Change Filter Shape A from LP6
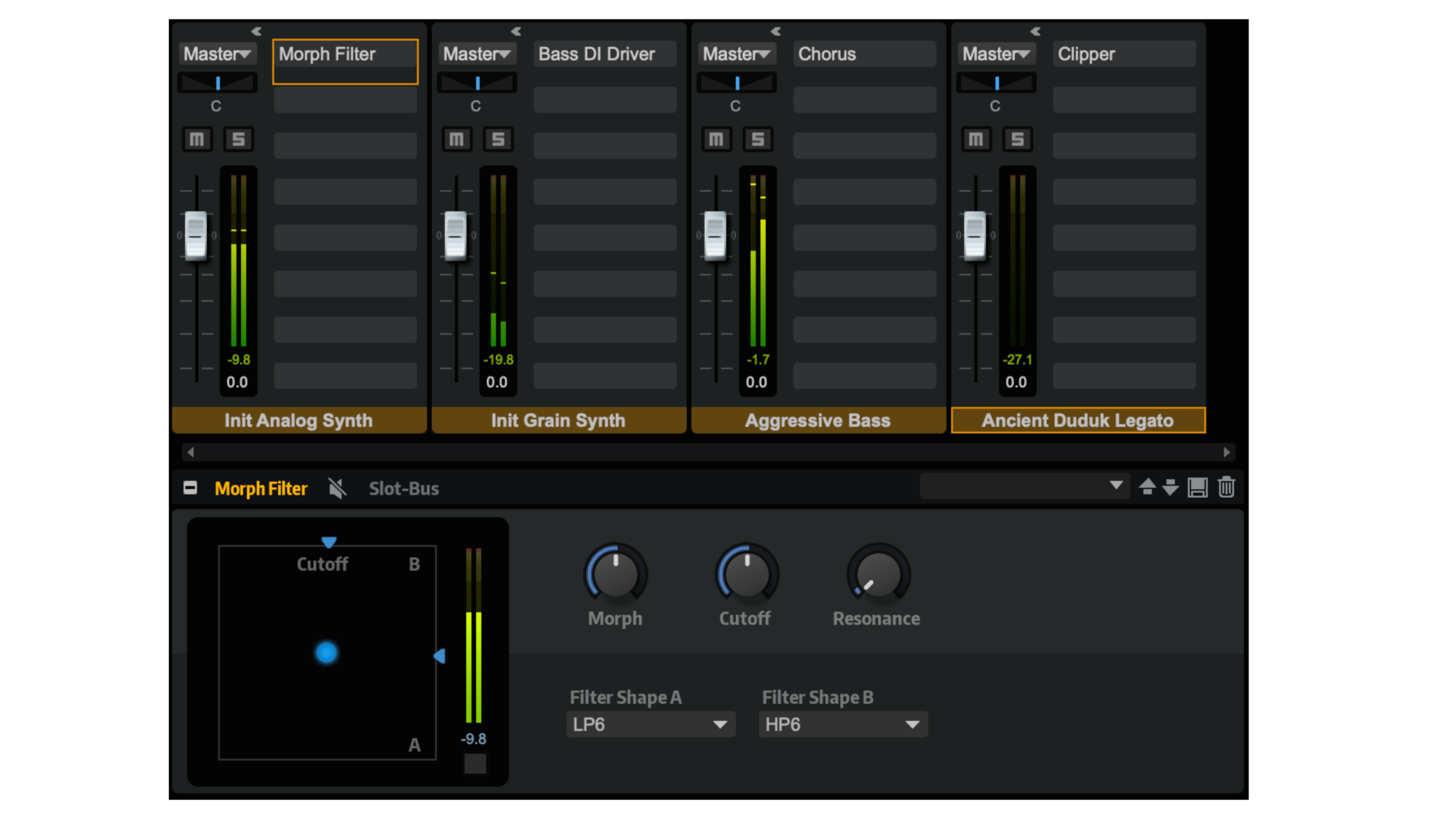This screenshot has width=1456, height=819. [650, 724]
